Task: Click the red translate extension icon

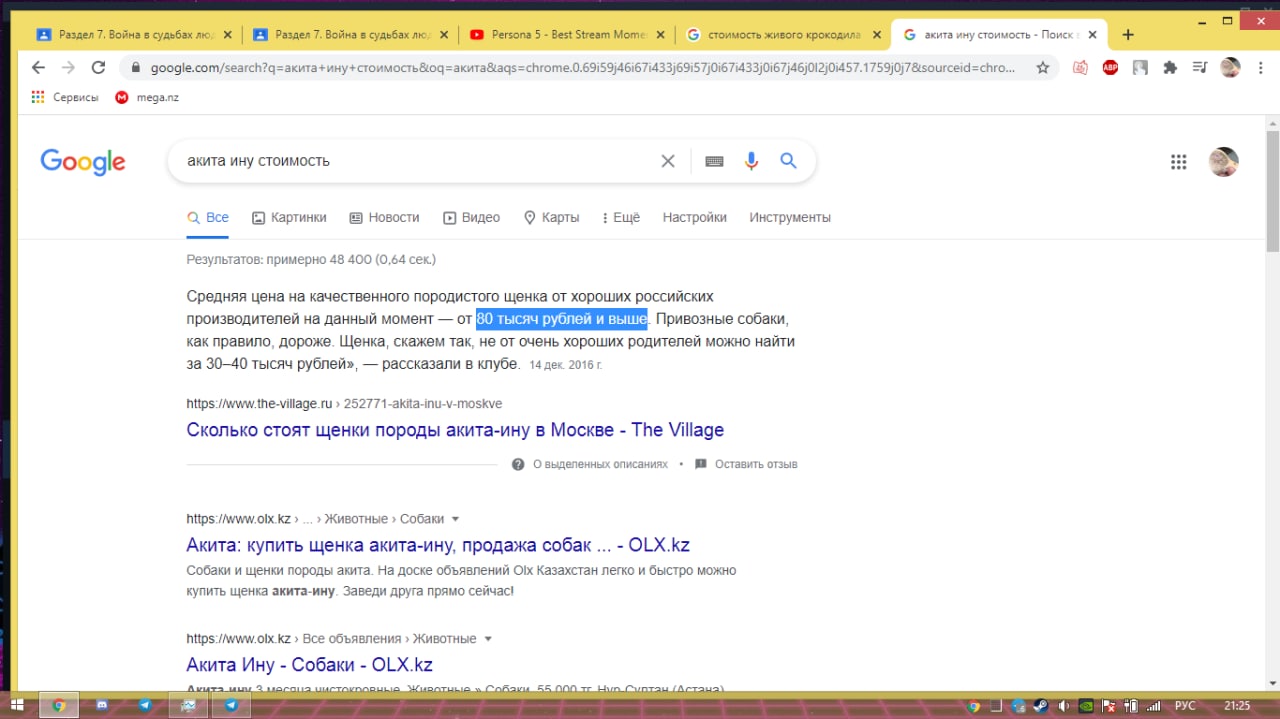Action: coord(1080,67)
